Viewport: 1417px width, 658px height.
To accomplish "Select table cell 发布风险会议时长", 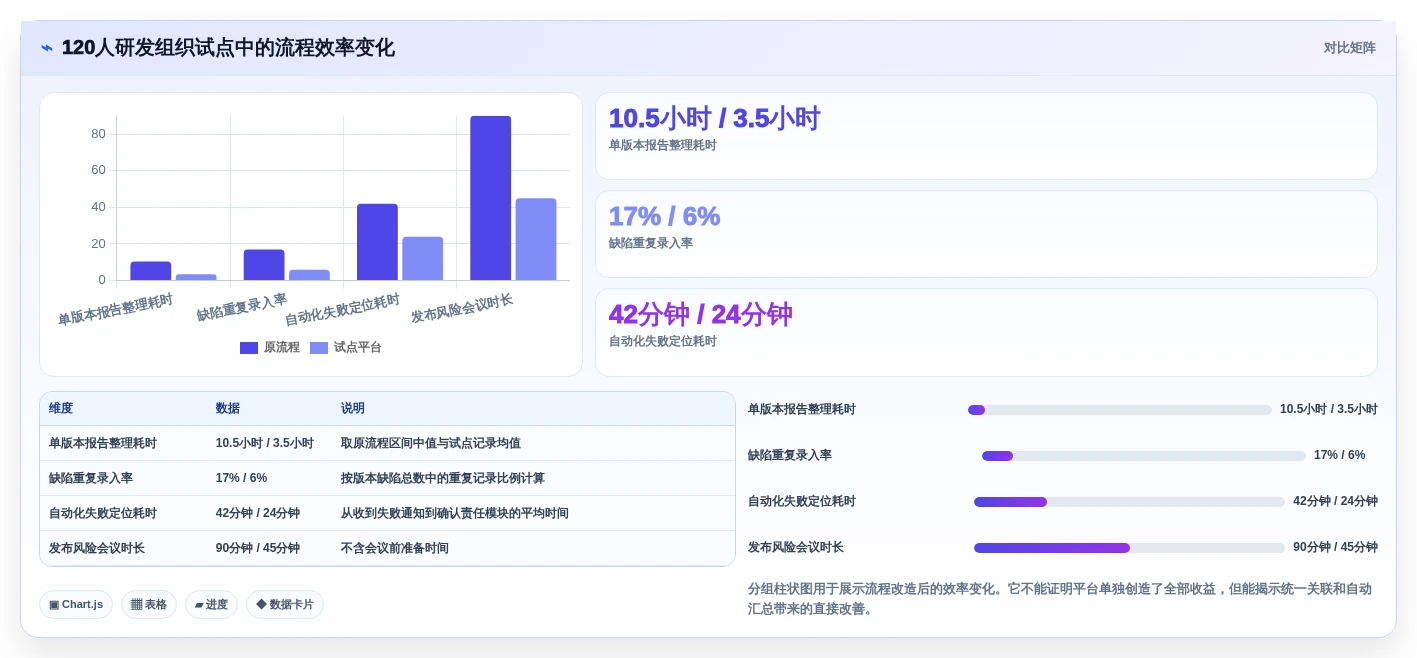I will click(97, 548).
